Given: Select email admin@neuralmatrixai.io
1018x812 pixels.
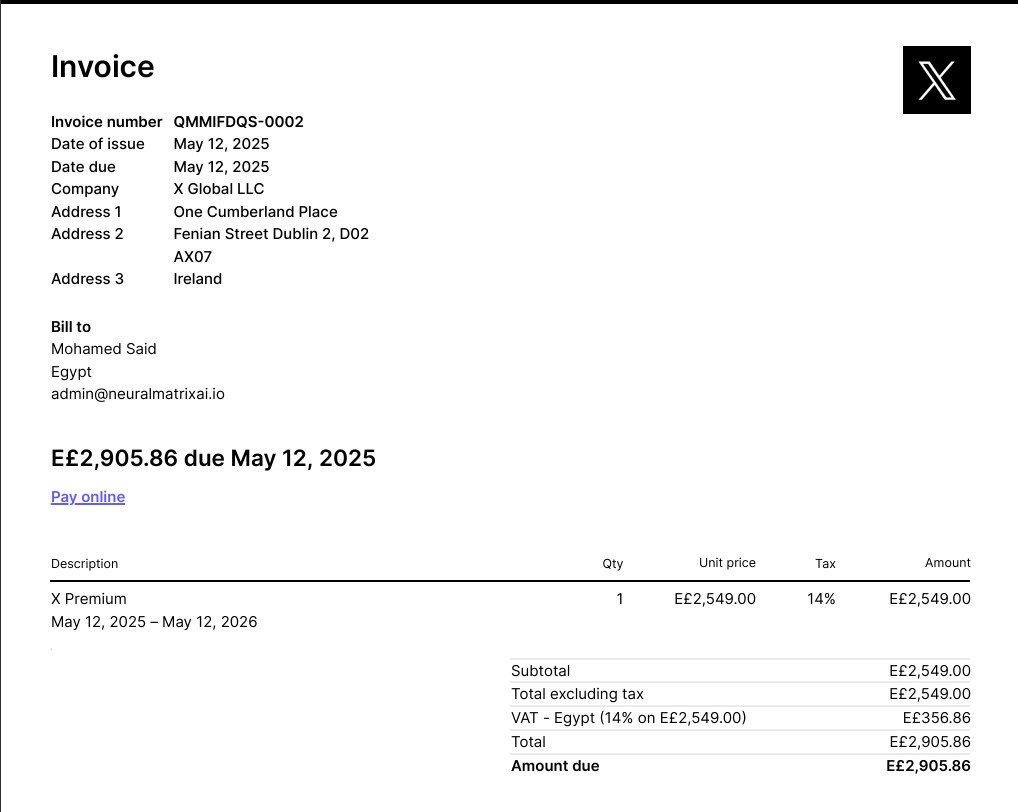Looking at the screenshot, I should click(x=138, y=394).
